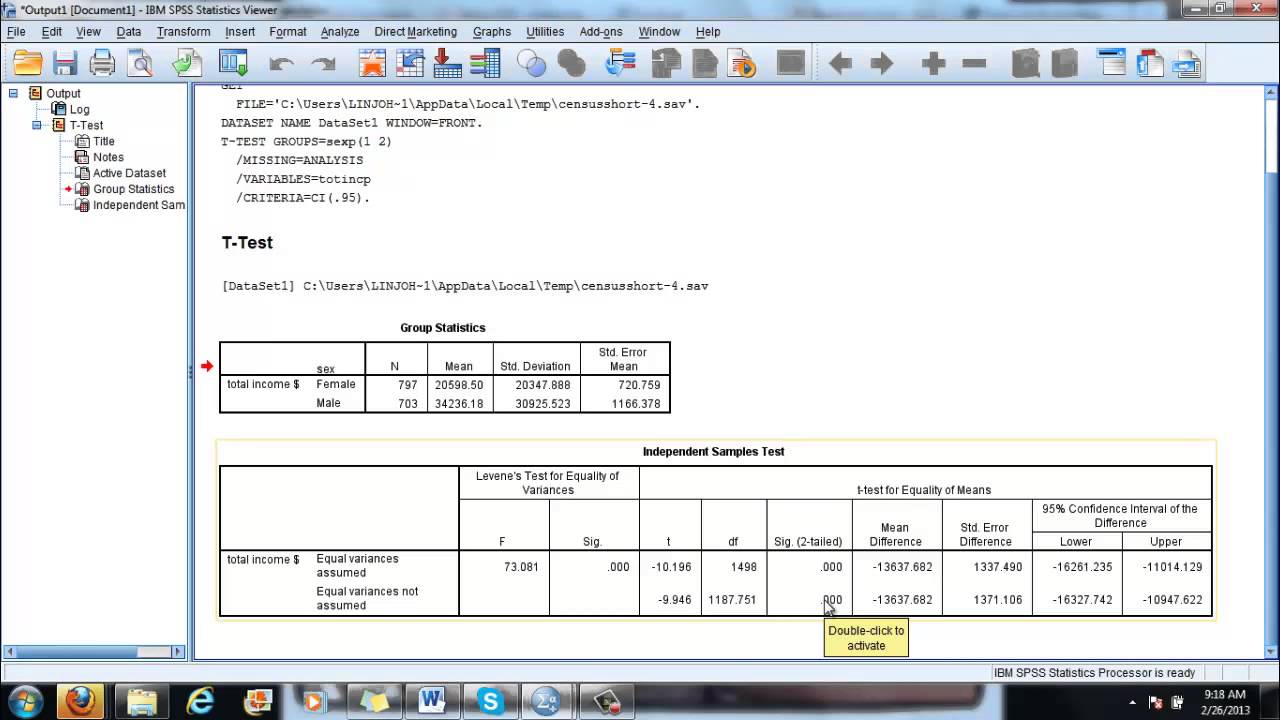This screenshot has height=720, width=1280.
Task: Open the Transform menu
Action: 183,32
